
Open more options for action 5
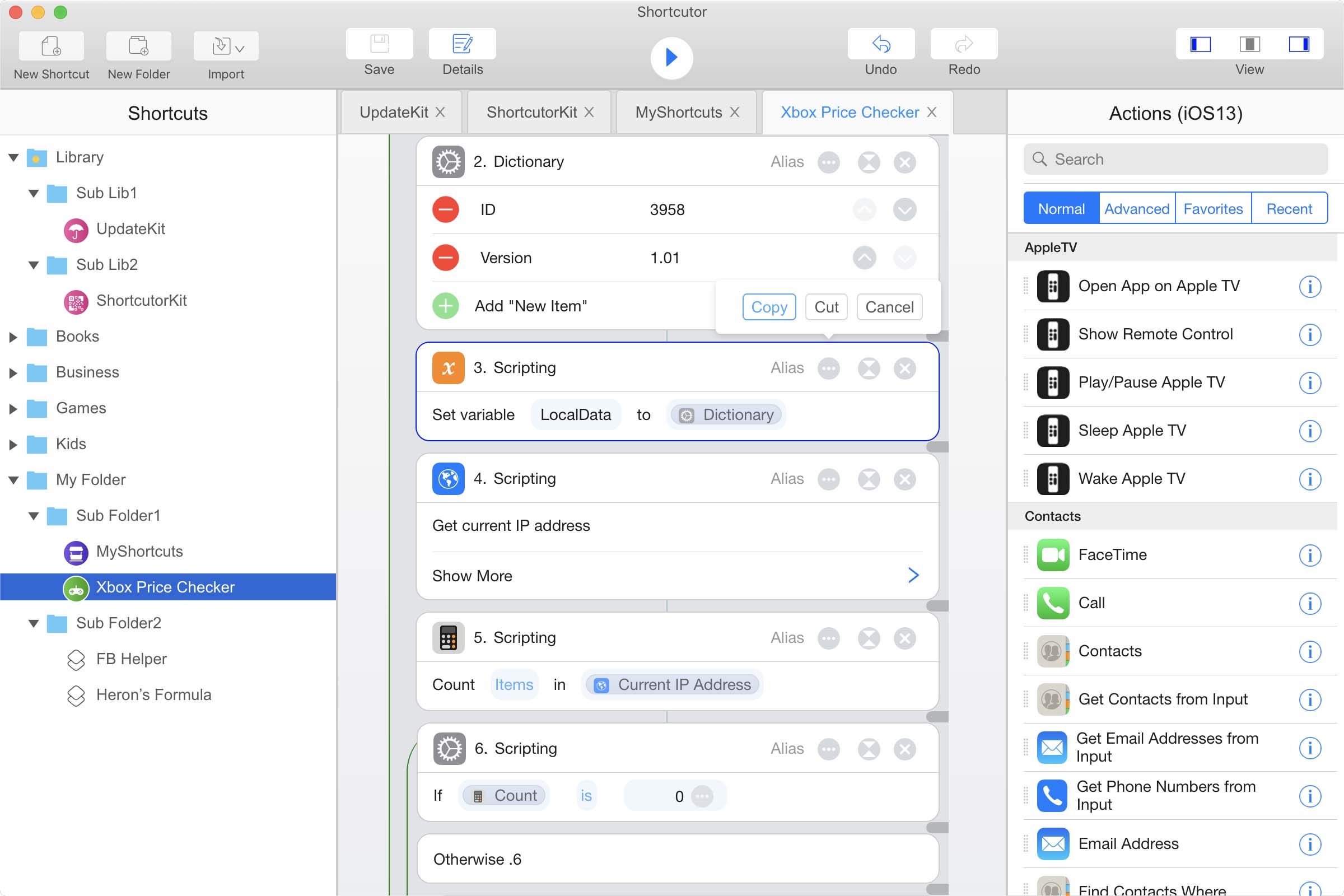click(x=828, y=638)
